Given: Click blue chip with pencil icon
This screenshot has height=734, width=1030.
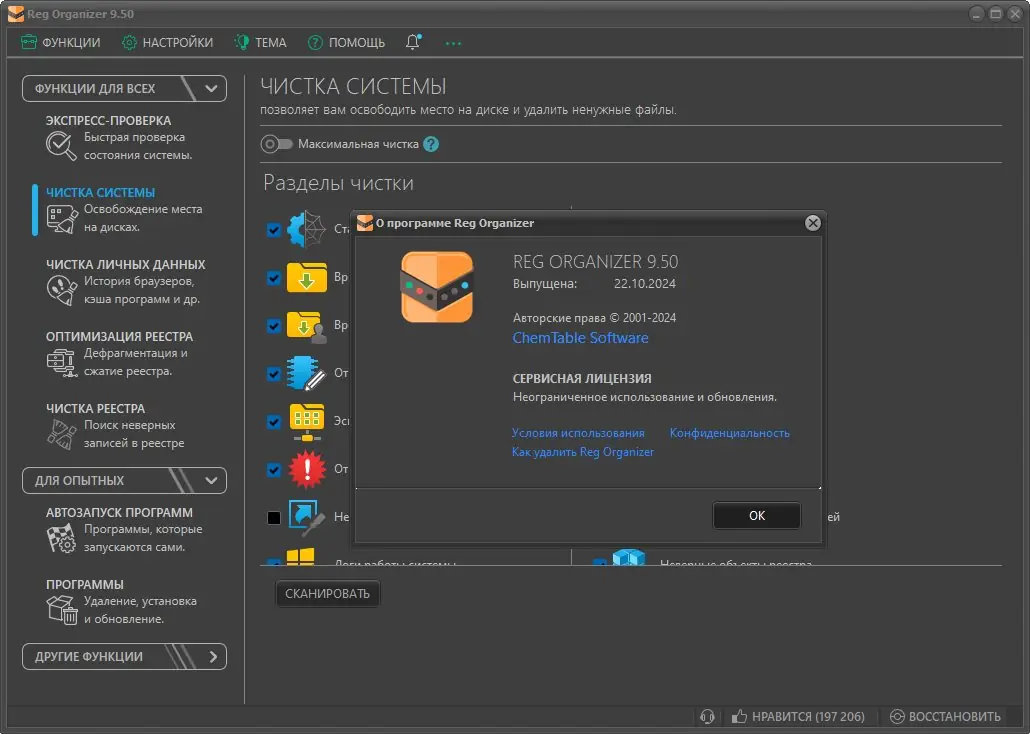Looking at the screenshot, I should pyautogui.click(x=306, y=373).
